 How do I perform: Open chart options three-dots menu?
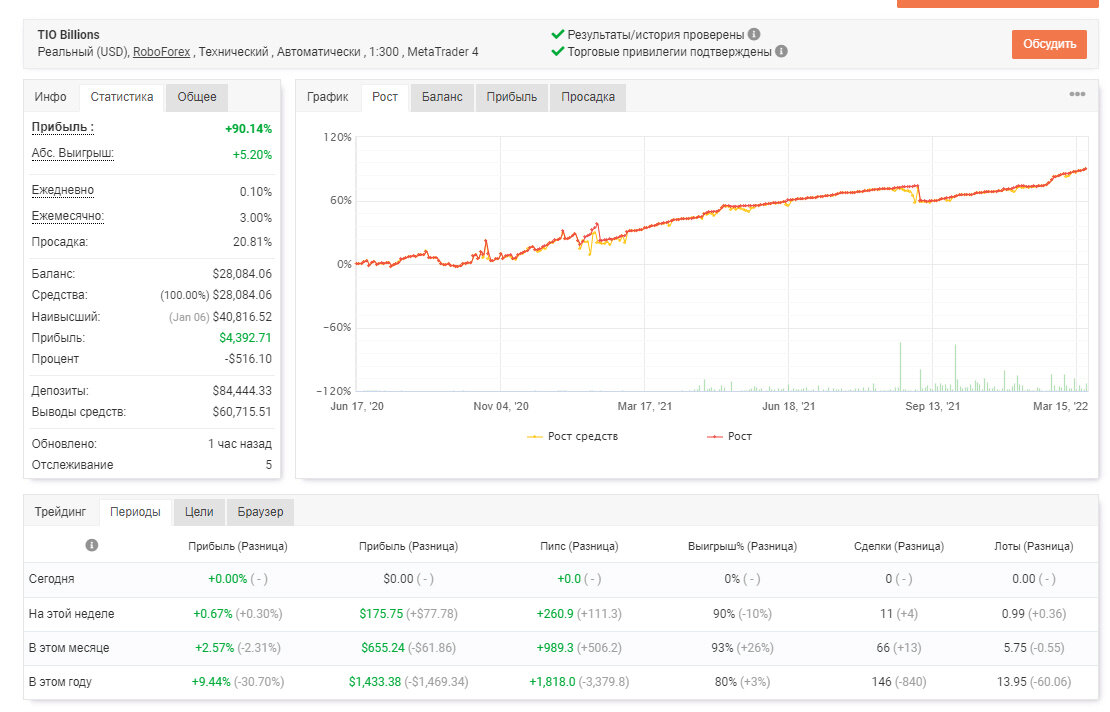pyautogui.click(x=1077, y=94)
